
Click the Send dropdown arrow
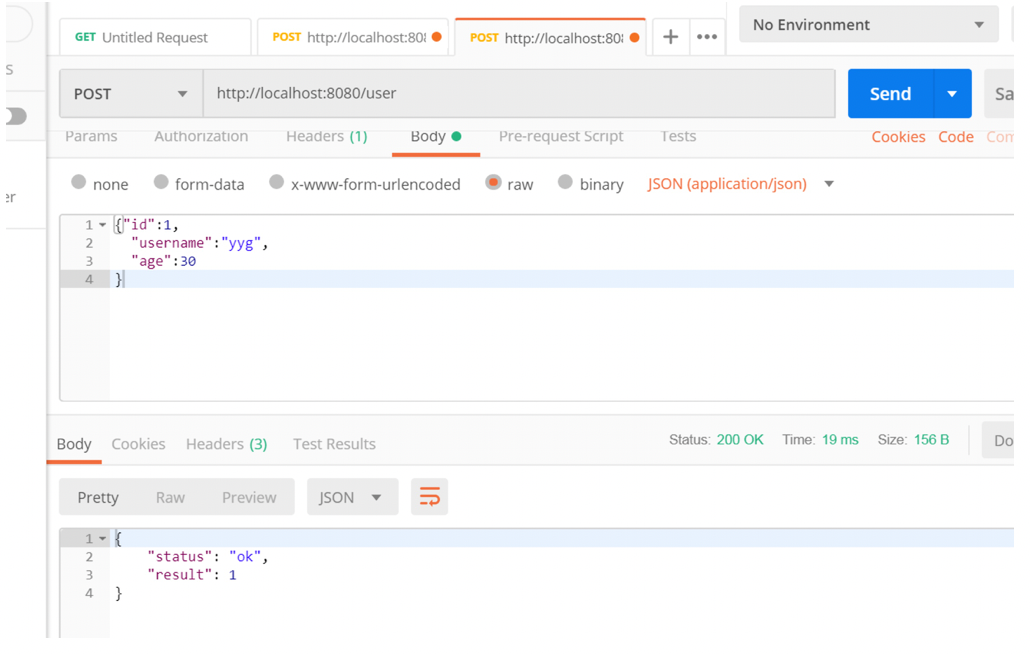coord(952,94)
